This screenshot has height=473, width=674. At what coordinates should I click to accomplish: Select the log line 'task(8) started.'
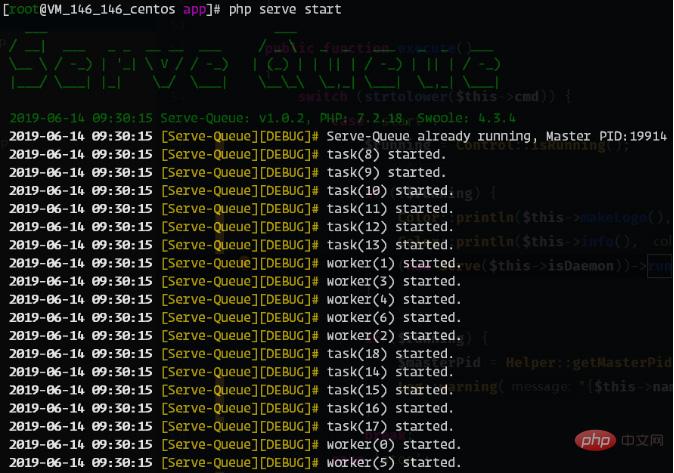[228, 154]
